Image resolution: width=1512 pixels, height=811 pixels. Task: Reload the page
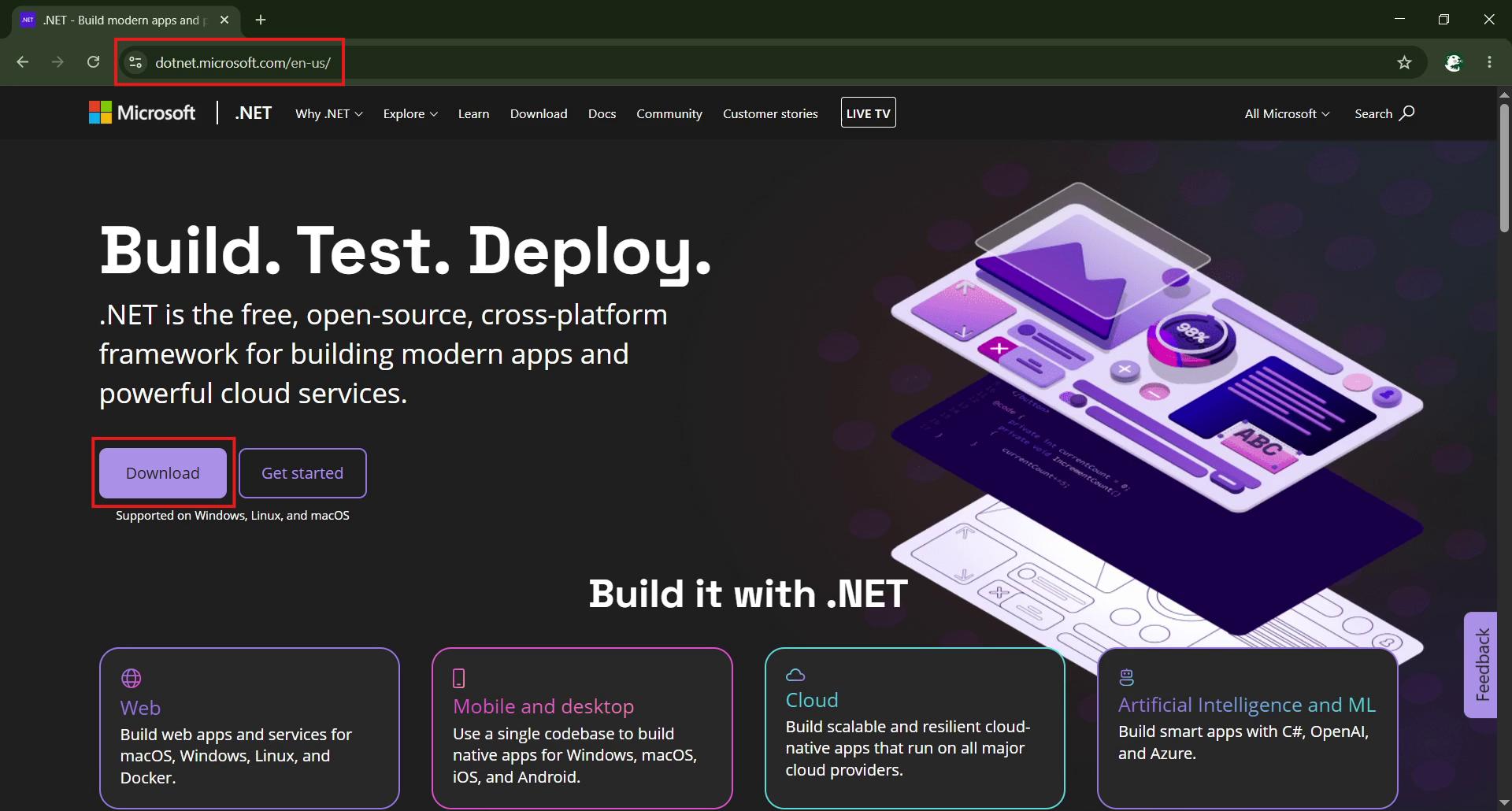tap(93, 62)
